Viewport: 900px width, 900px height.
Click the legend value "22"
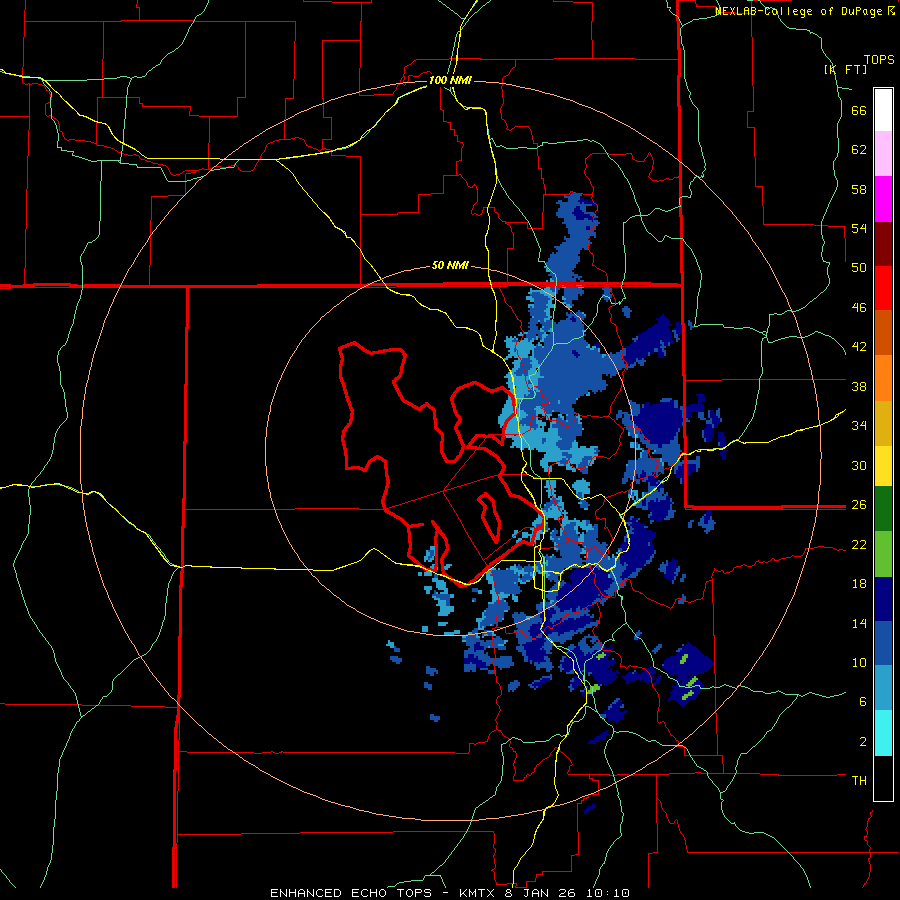[x=859, y=544]
